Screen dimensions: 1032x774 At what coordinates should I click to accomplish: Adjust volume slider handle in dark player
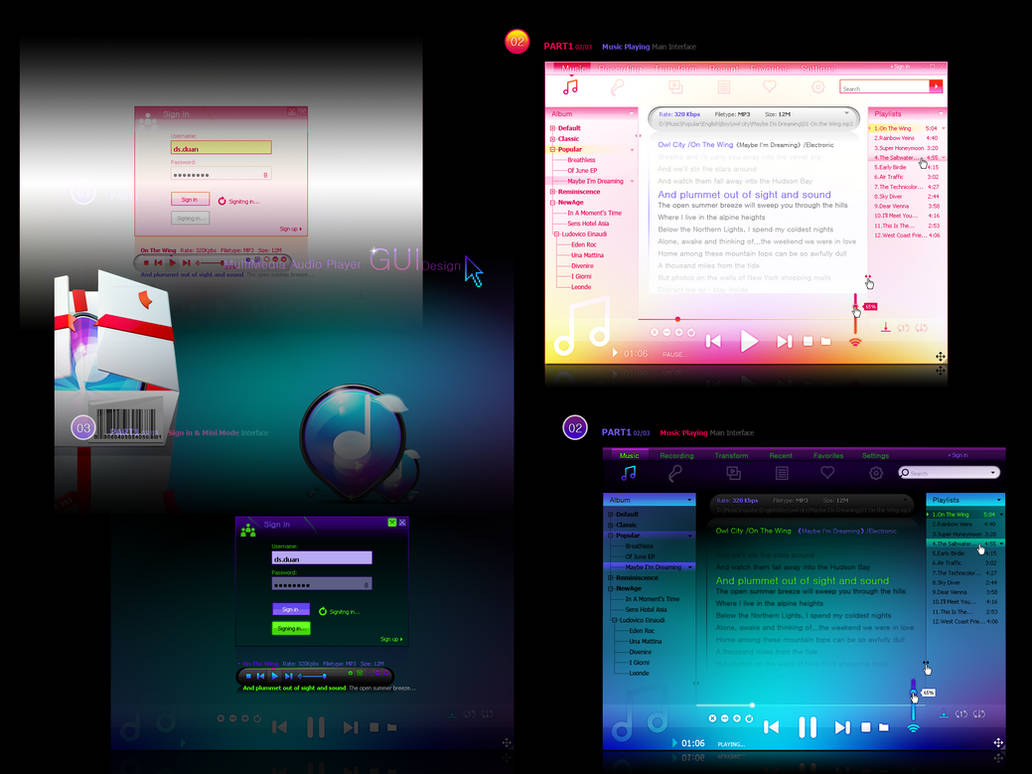[x=914, y=693]
